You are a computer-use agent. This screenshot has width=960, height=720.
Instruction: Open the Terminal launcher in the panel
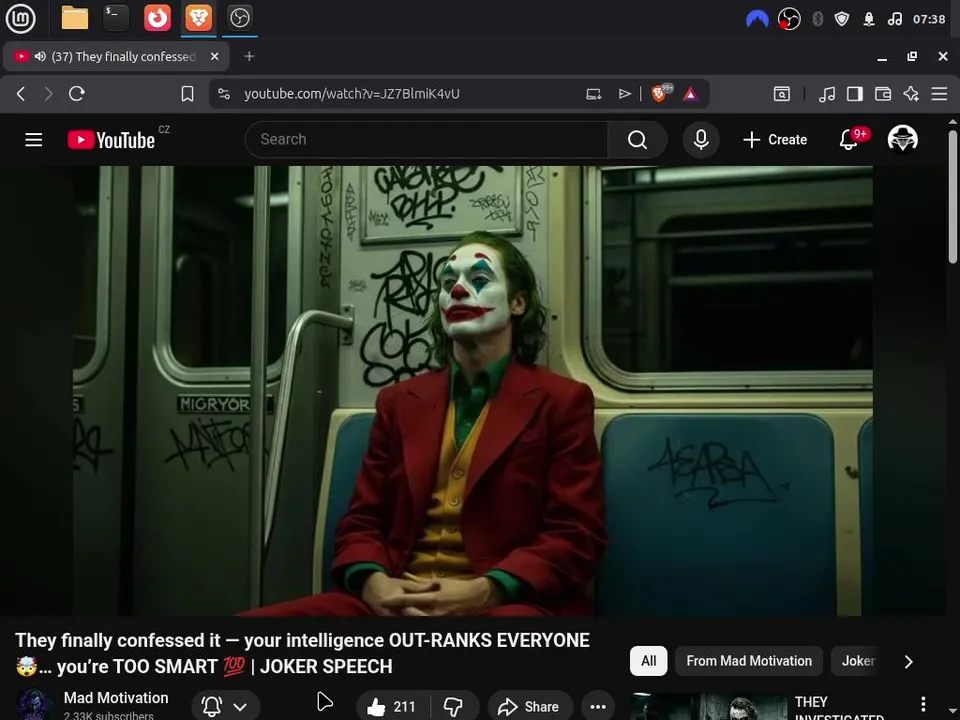116,18
